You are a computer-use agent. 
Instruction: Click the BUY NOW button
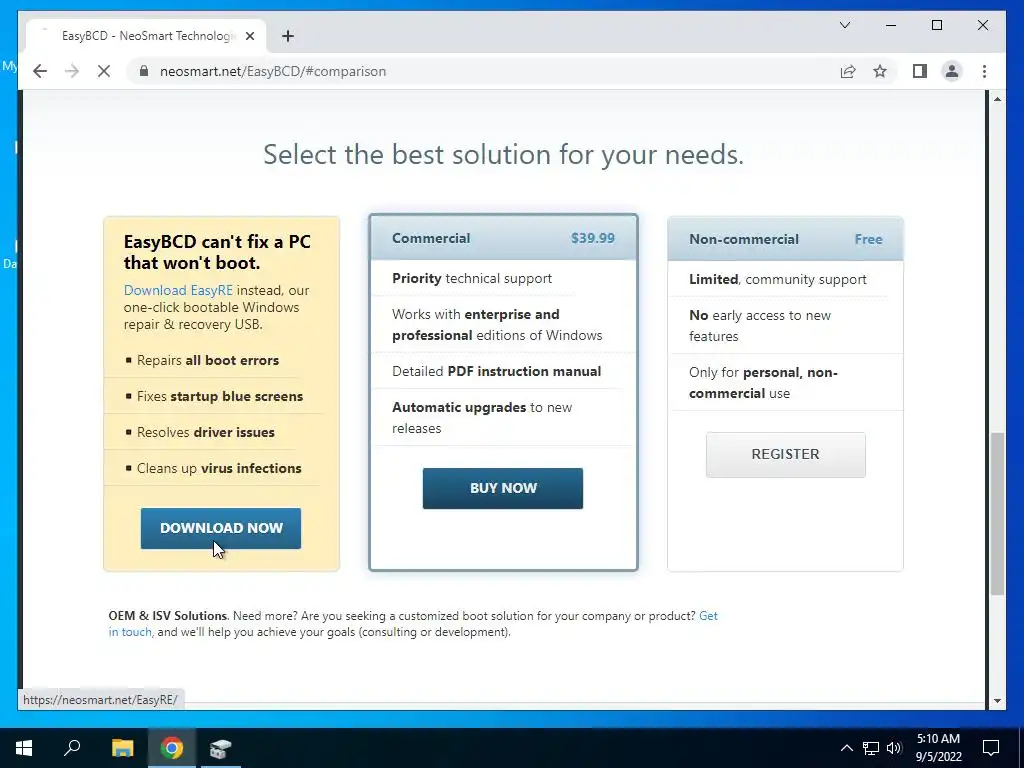pos(503,488)
